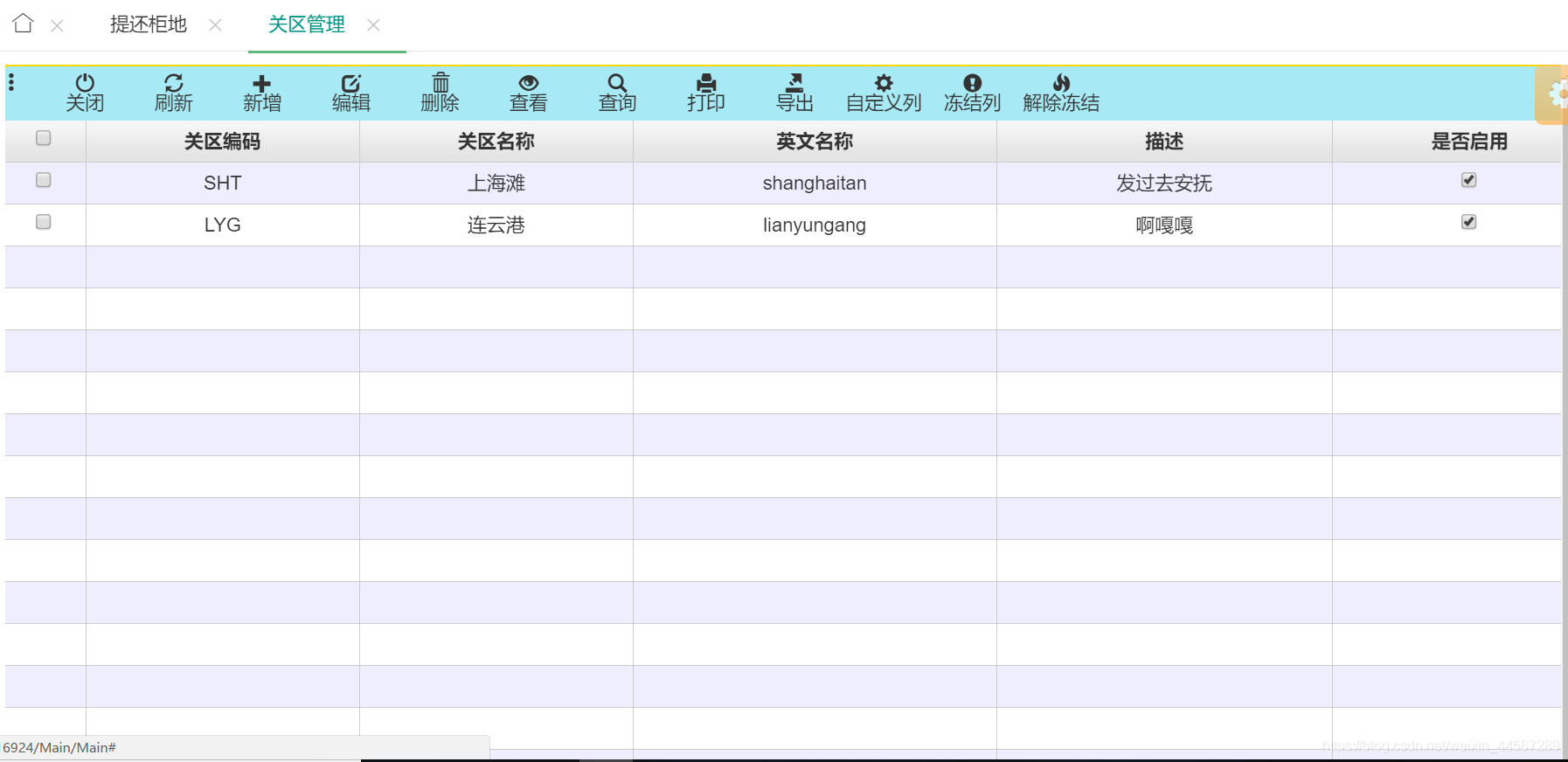
Task: Click 解除冻结 unfreeze icon
Action: click(x=1061, y=83)
